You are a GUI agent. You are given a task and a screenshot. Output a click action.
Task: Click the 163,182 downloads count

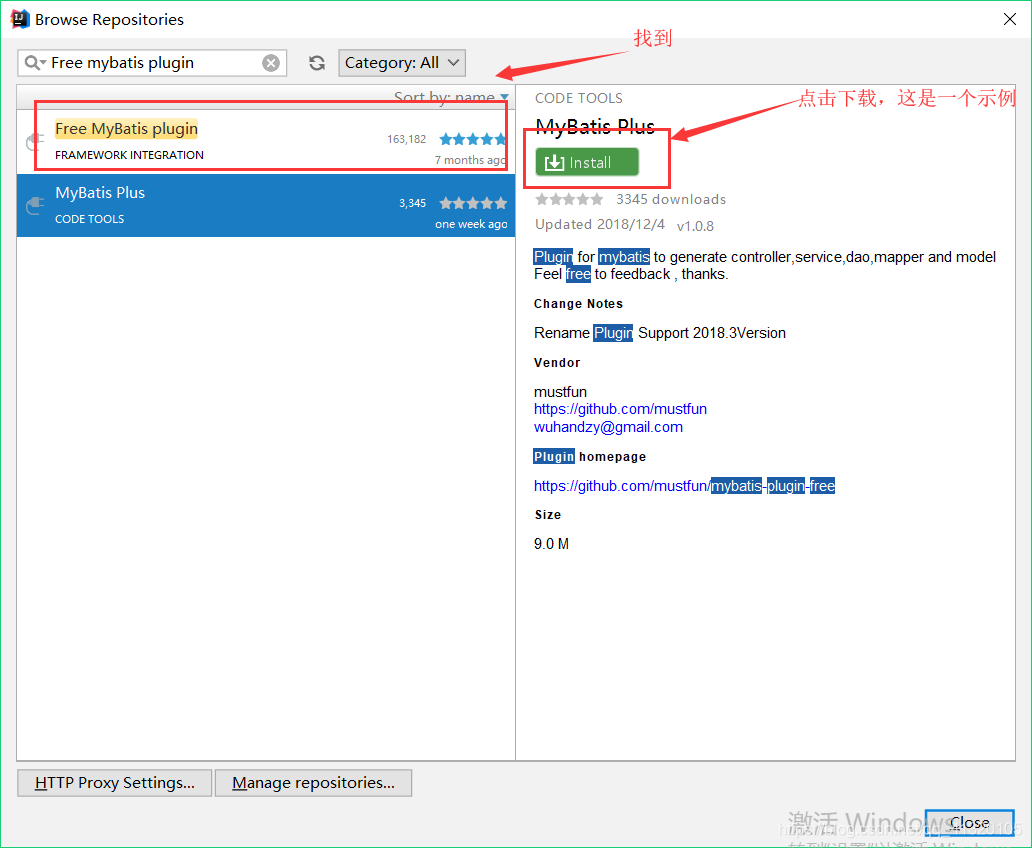(x=406, y=139)
